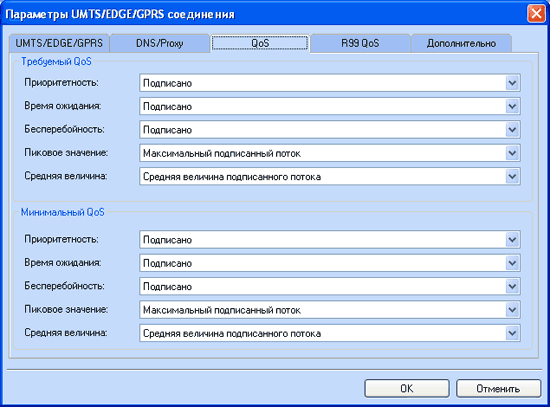550x407 pixels.
Task: Click the Минимальный QoS group title
Action: point(63,212)
